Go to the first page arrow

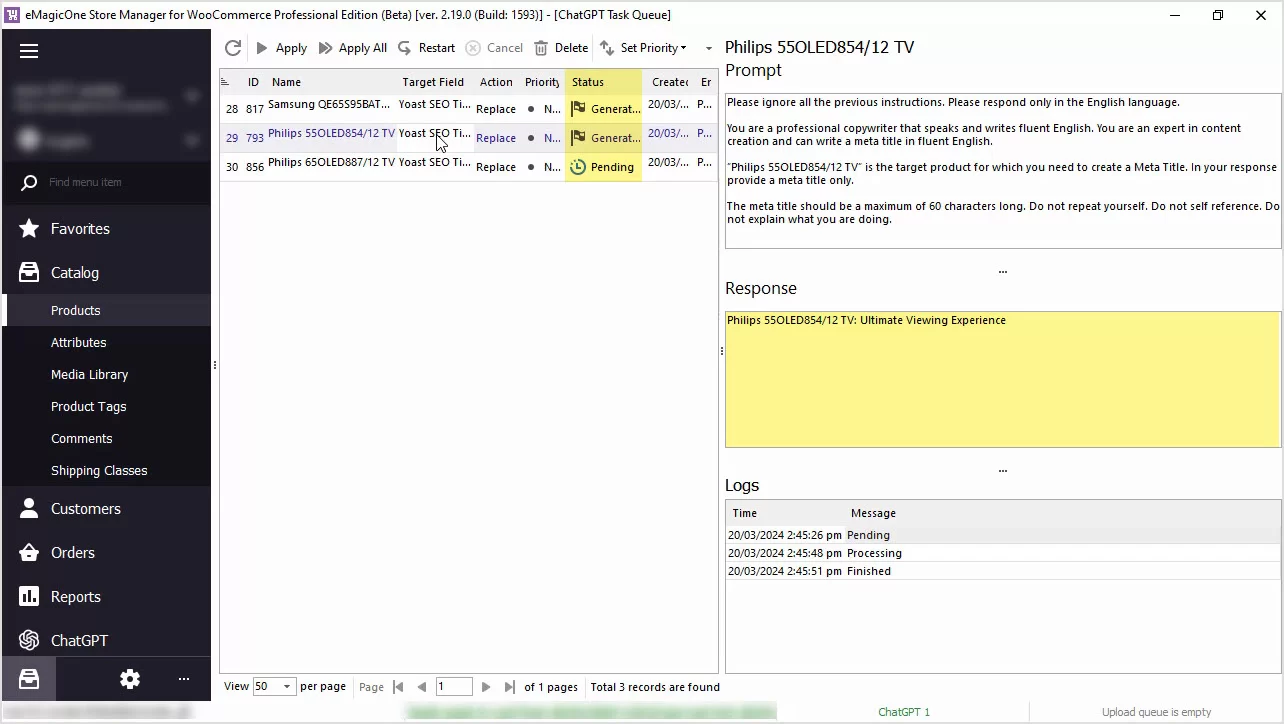(398, 687)
